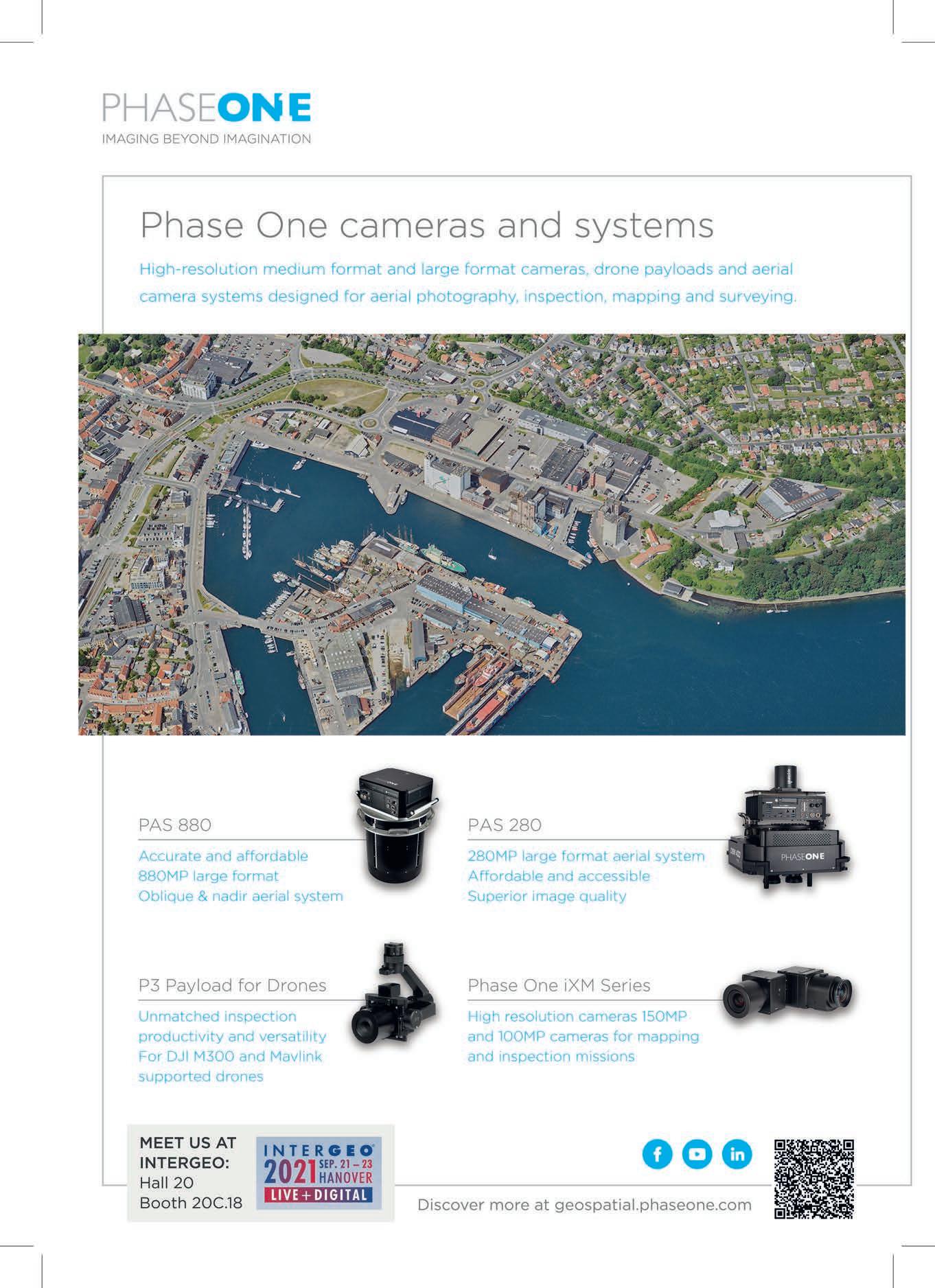The height and width of the screenshot is (1288, 935).
Task: Click the QR code
Action: point(814,1179)
